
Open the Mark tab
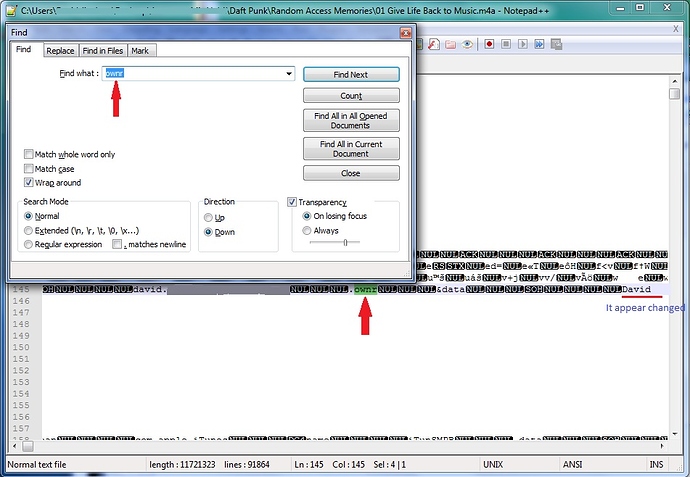coord(140,51)
